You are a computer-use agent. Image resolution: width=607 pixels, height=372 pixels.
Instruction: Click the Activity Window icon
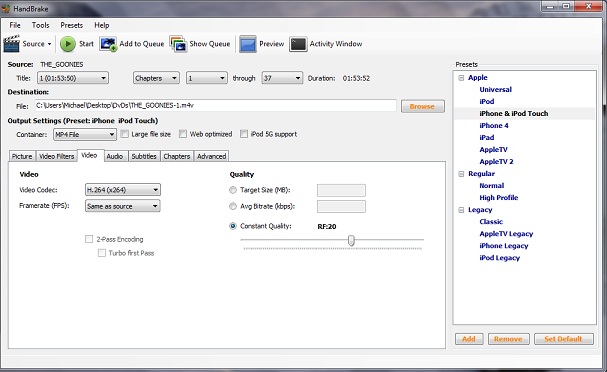(x=298, y=44)
